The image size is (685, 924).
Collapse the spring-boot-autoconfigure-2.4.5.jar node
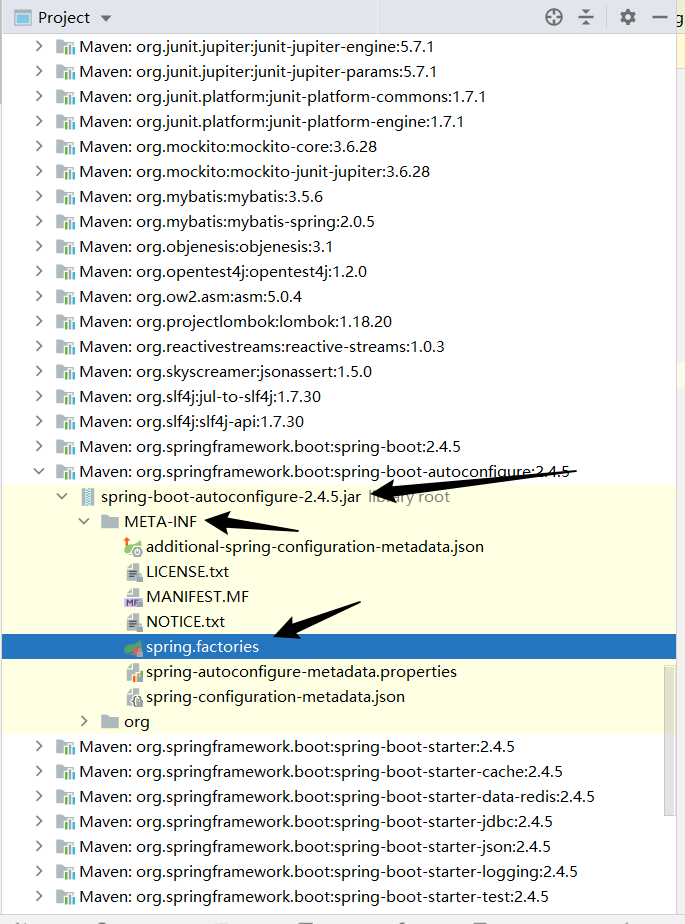(62, 496)
